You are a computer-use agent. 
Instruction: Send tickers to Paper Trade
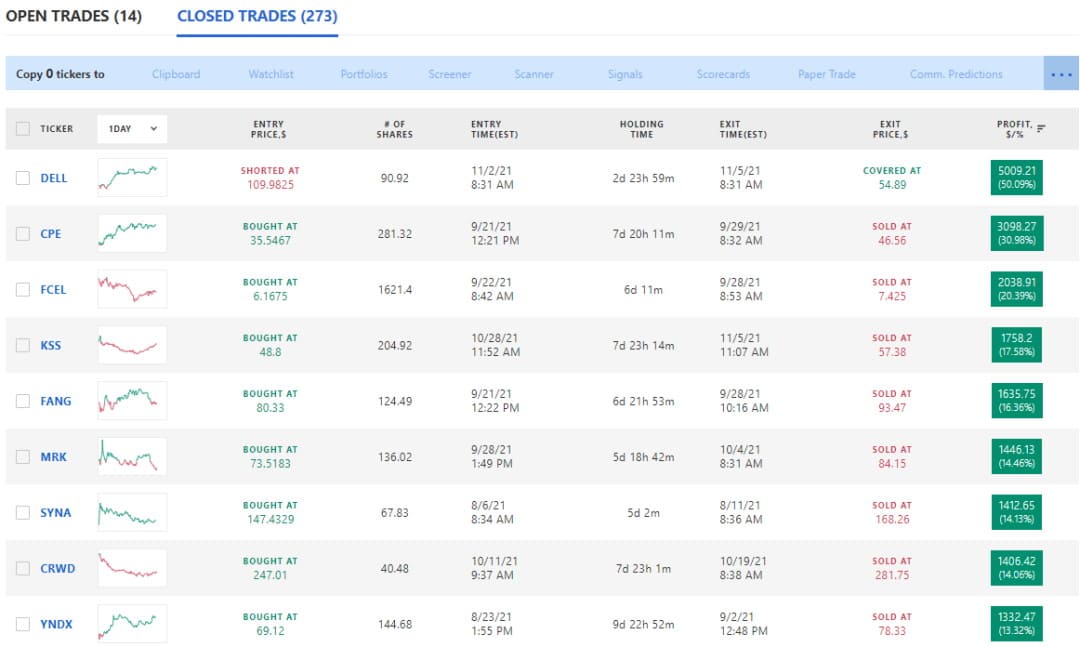(826, 74)
